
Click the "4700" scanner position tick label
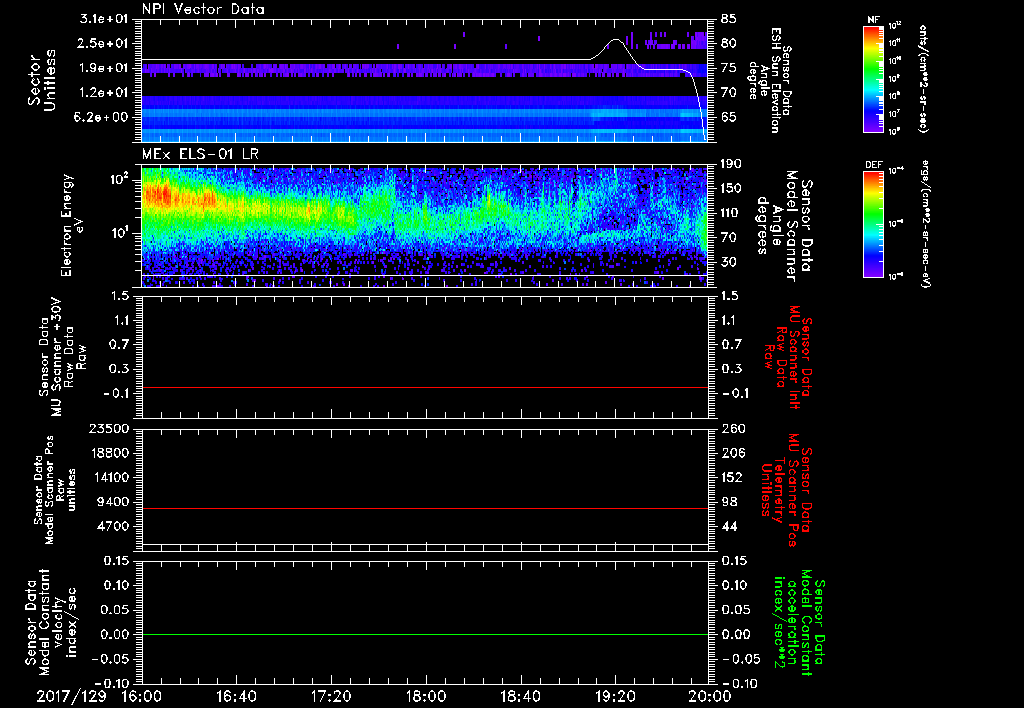point(114,526)
